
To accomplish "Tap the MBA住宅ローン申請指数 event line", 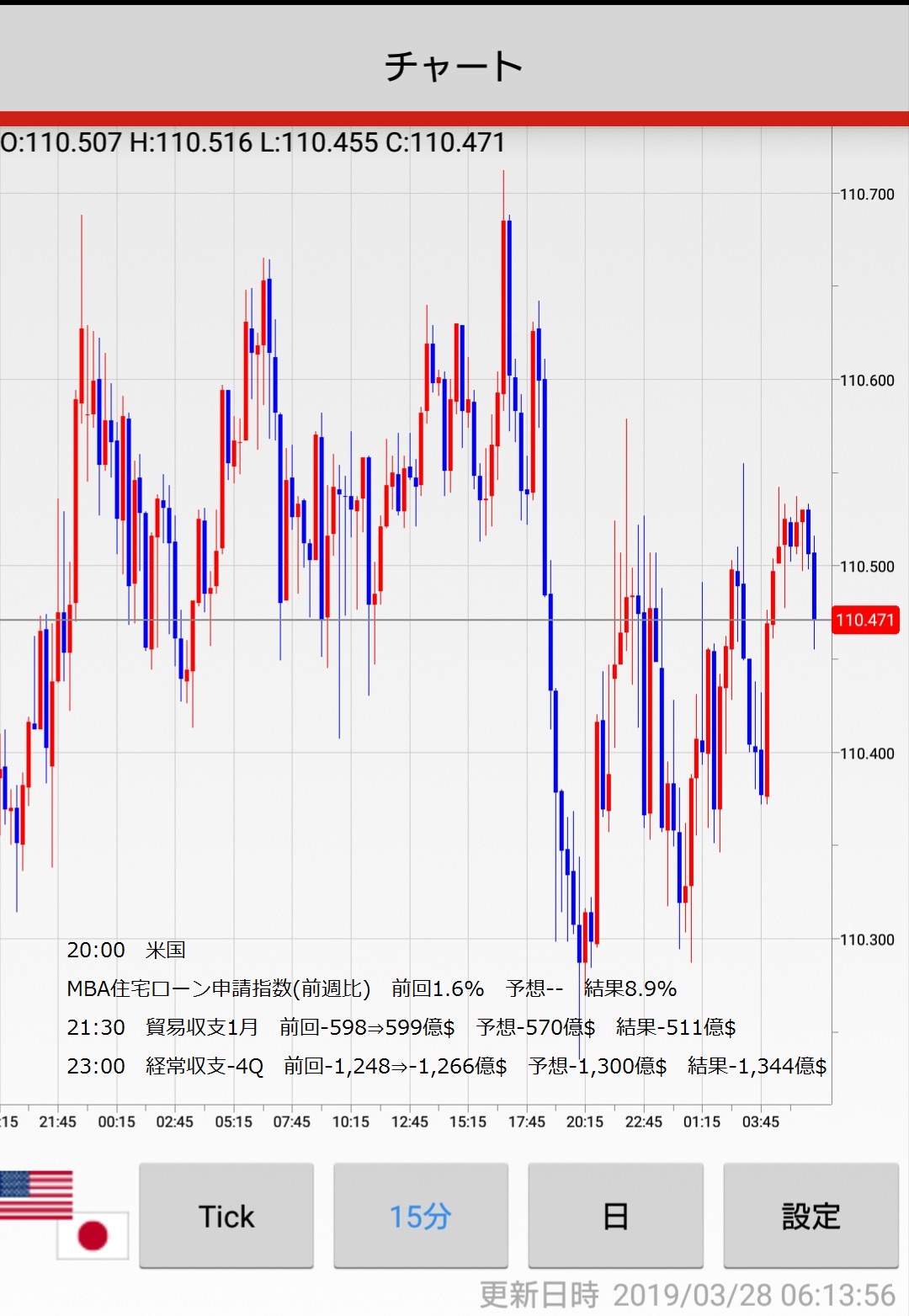I will point(371,988).
